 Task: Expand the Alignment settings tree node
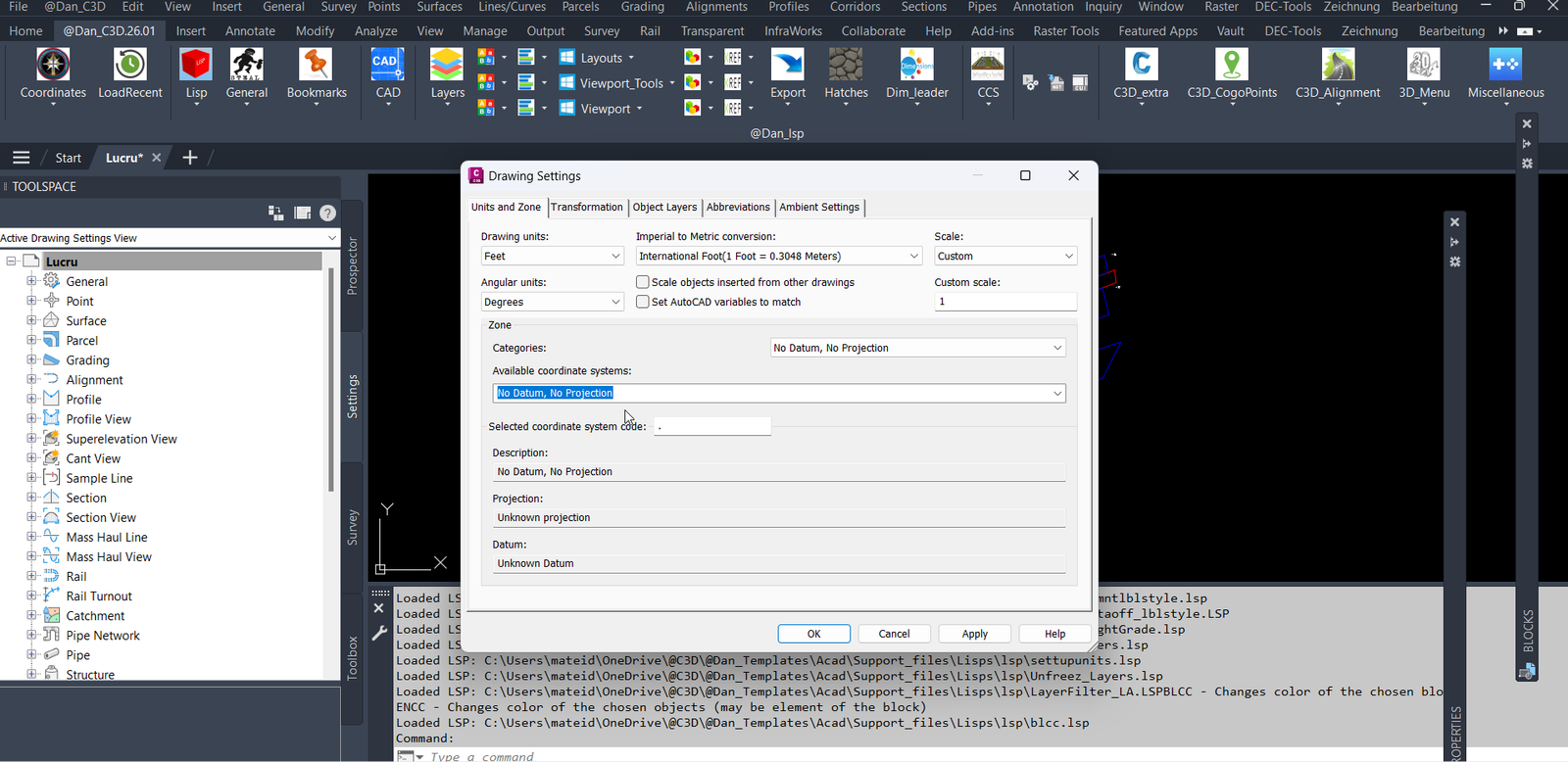(x=31, y=379)
